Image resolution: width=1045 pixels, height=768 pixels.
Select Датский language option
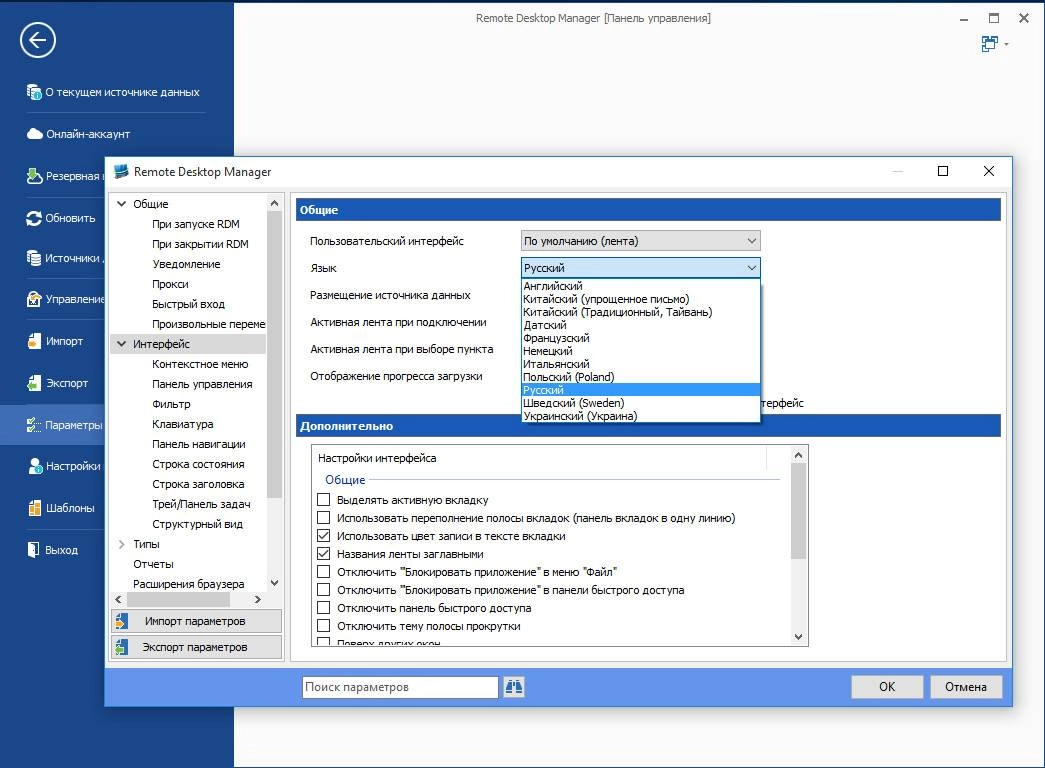[x=640, y=325]
